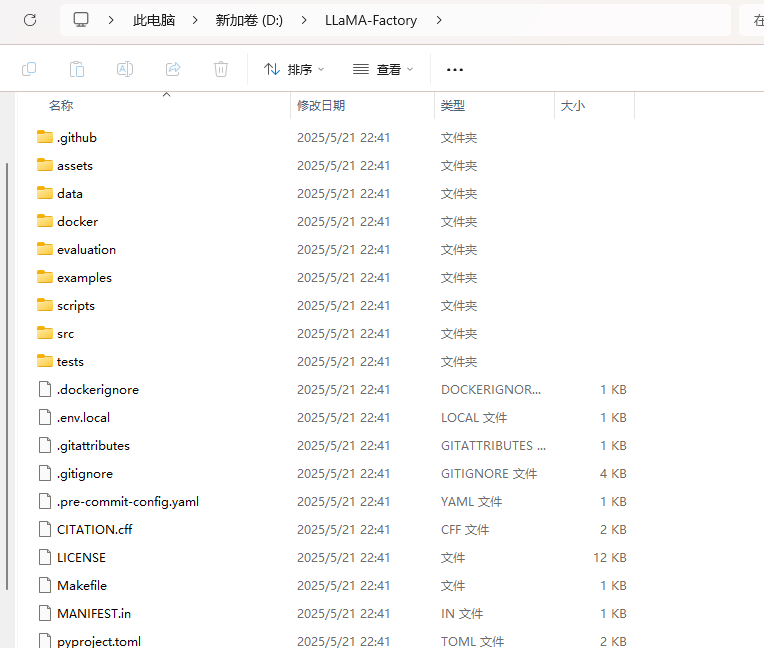
Task: Select the .github folder icon
Action: coord(45,137)
